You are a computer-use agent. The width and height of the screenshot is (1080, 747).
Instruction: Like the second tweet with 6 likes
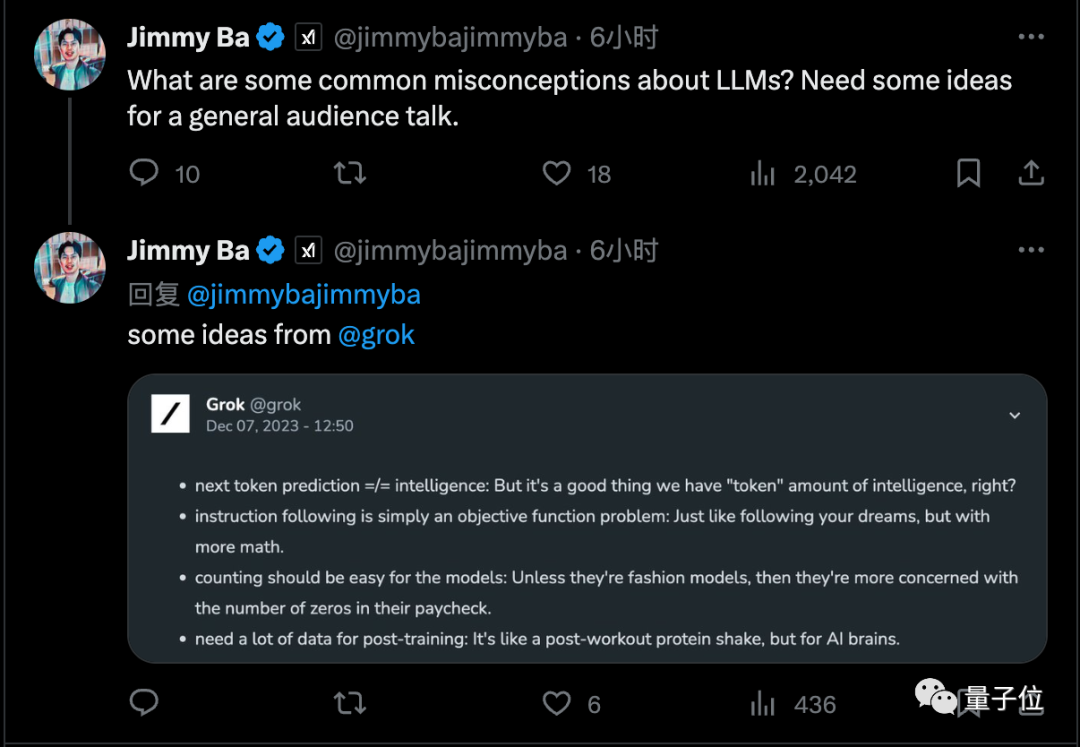557,704
